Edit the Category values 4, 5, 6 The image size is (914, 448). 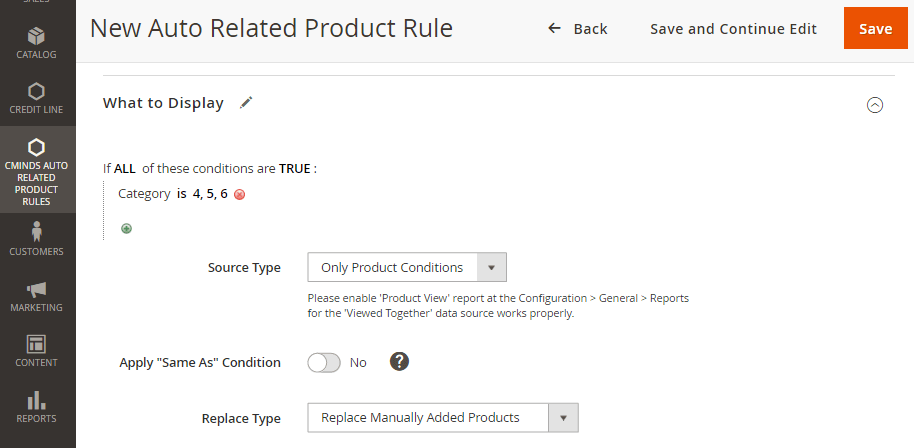click(210, 194)
